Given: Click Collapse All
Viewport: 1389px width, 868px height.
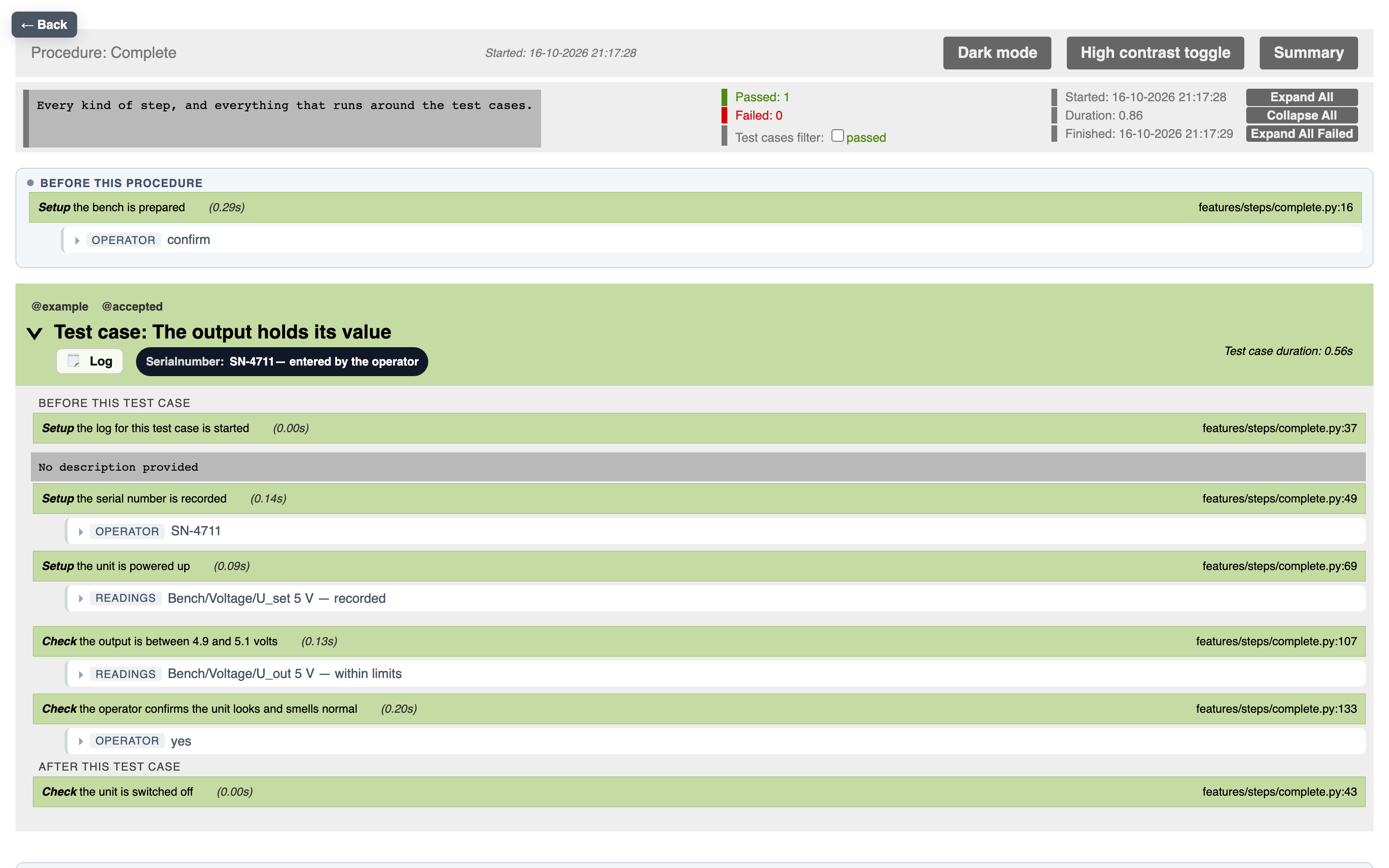Looking at the screenshot, I should (x=1301, y=115).
